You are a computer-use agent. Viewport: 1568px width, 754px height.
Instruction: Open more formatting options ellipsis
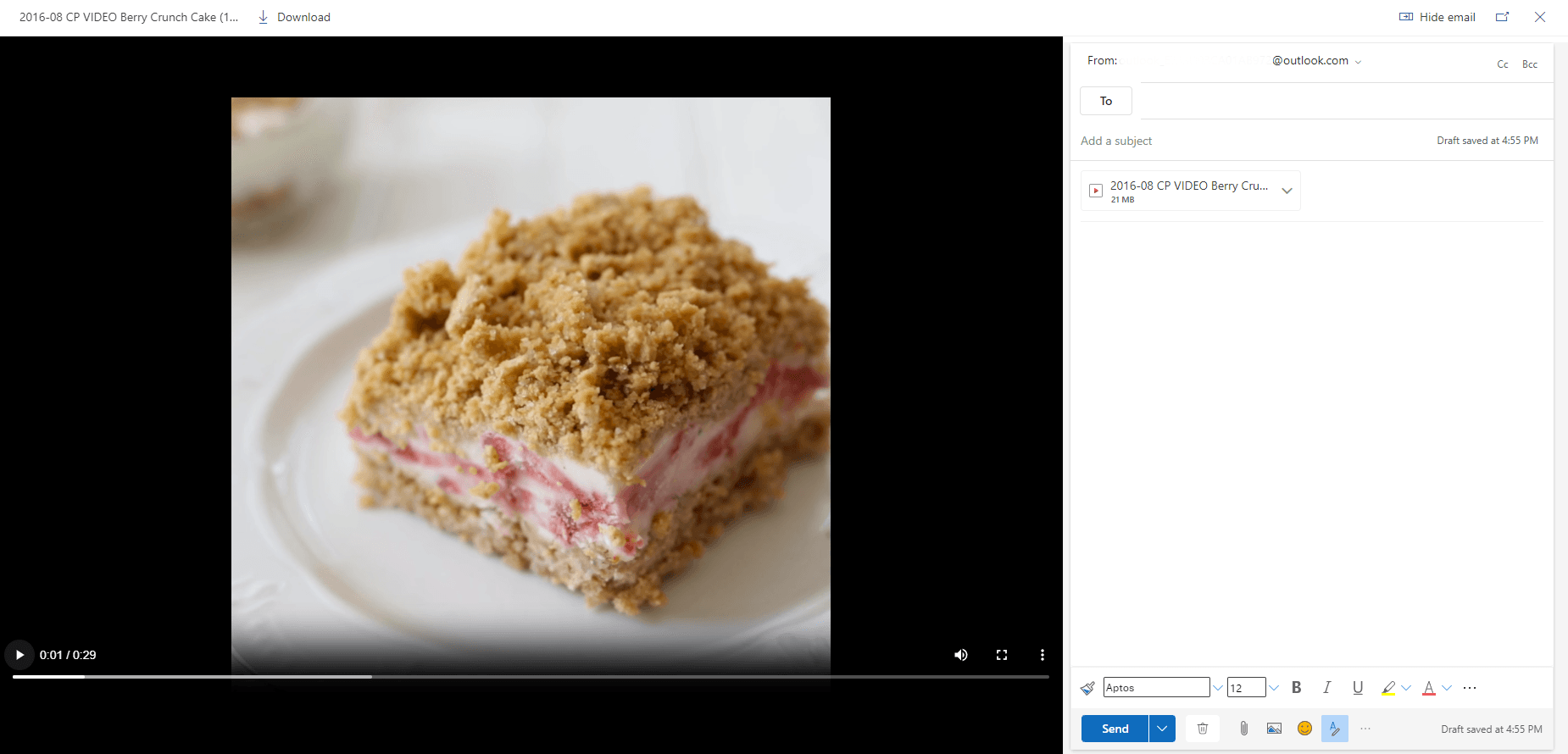(1470, 688)
